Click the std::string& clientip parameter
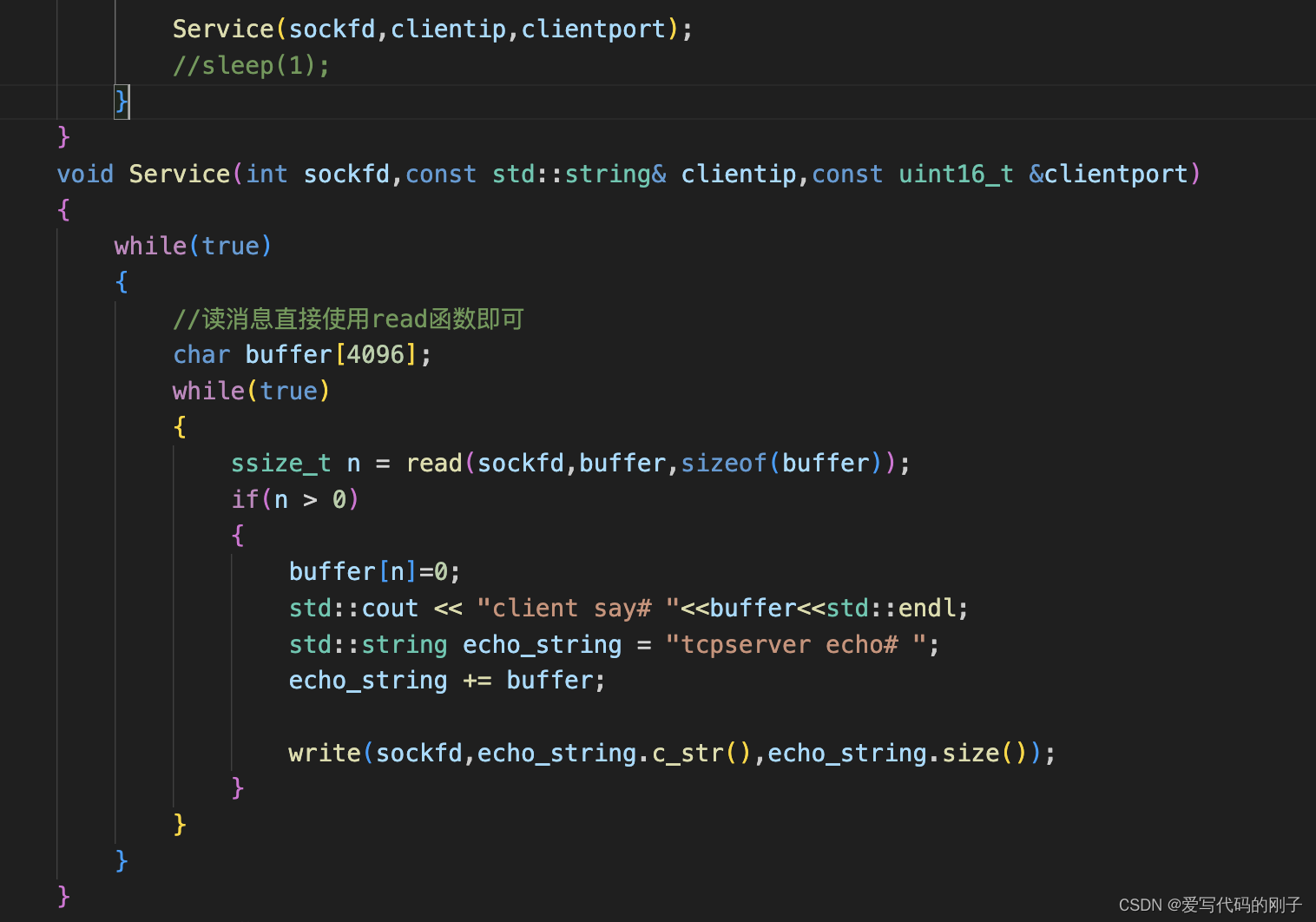 pyautogui.click(x=644, y=175)
